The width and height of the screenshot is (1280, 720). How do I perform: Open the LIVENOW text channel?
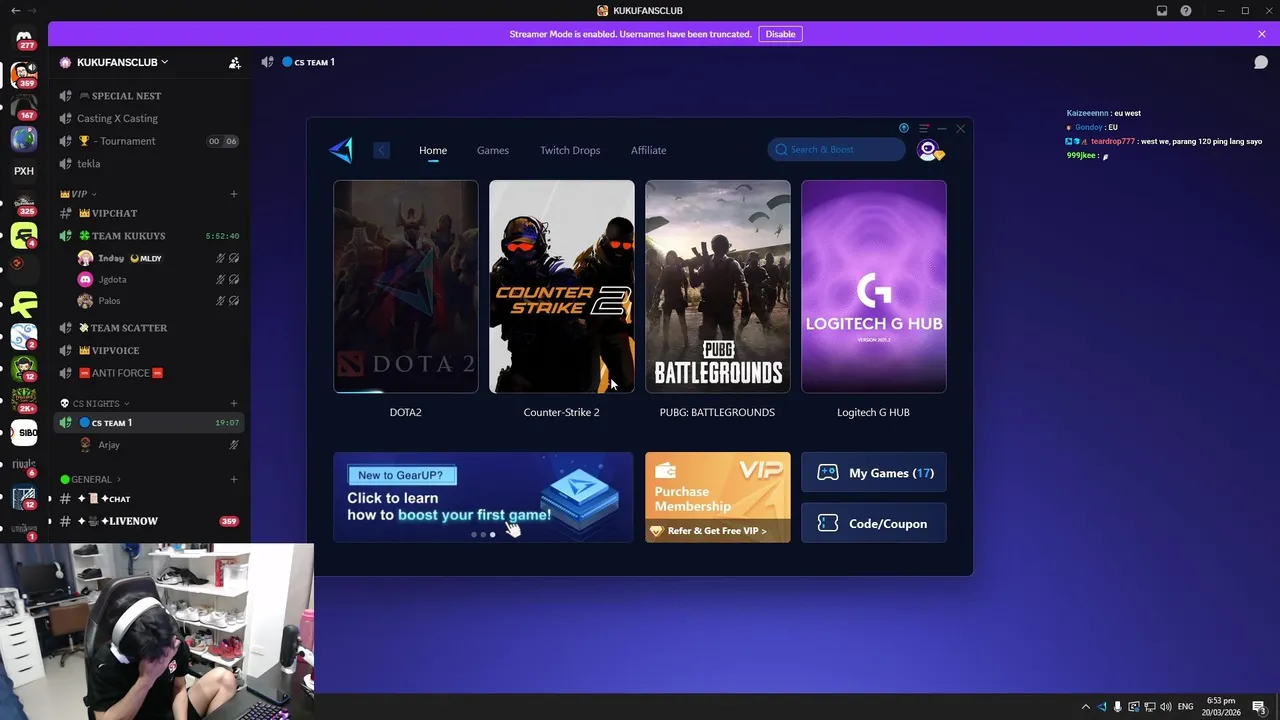[149, 521]
